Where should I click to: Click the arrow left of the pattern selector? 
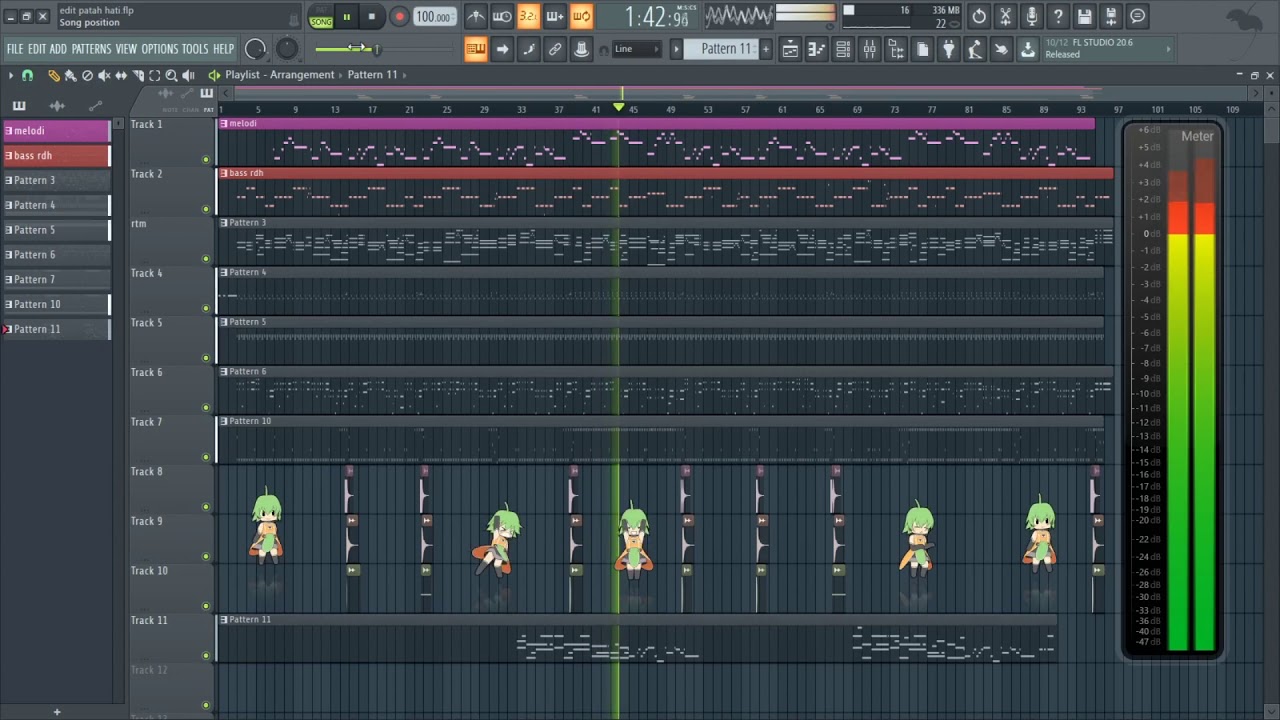676,49
